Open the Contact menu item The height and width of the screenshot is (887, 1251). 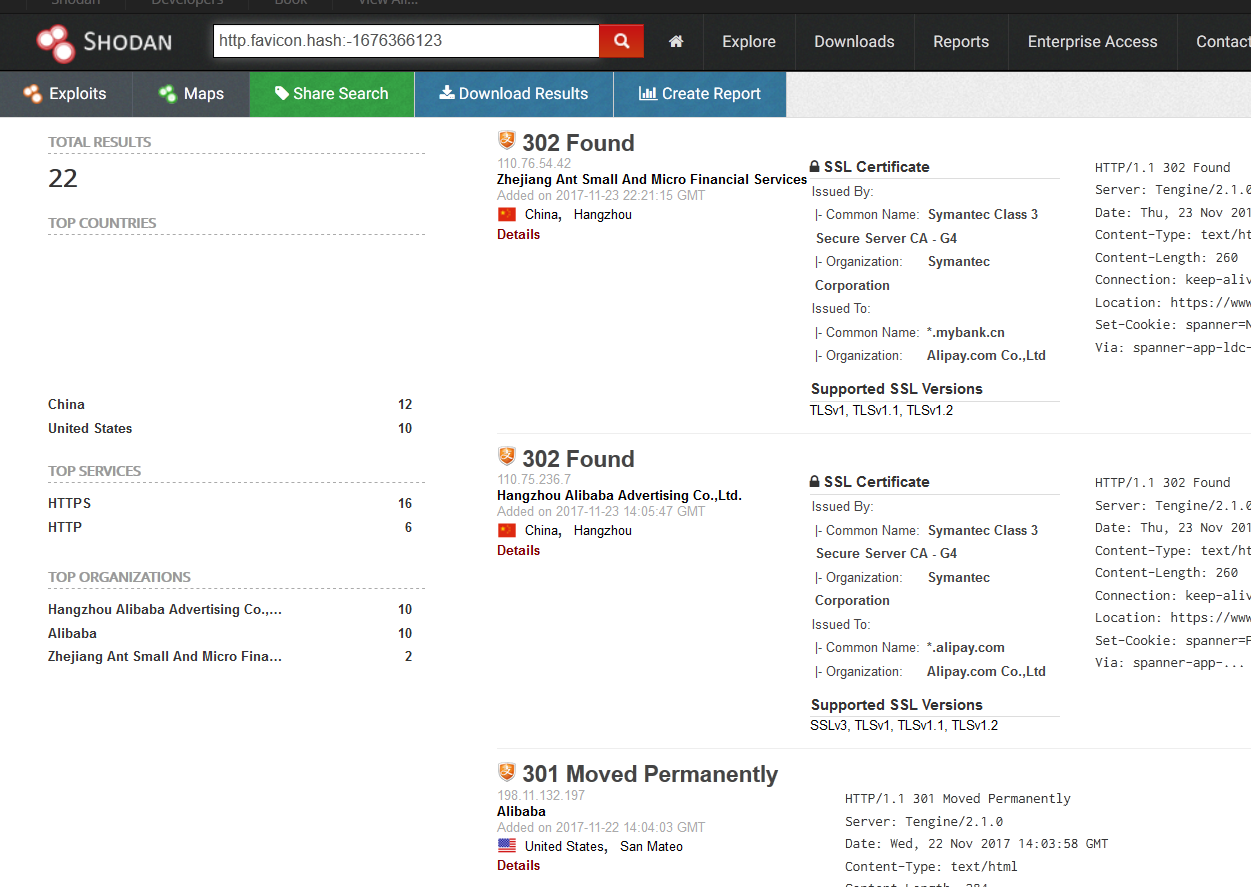pos(1222,42)
